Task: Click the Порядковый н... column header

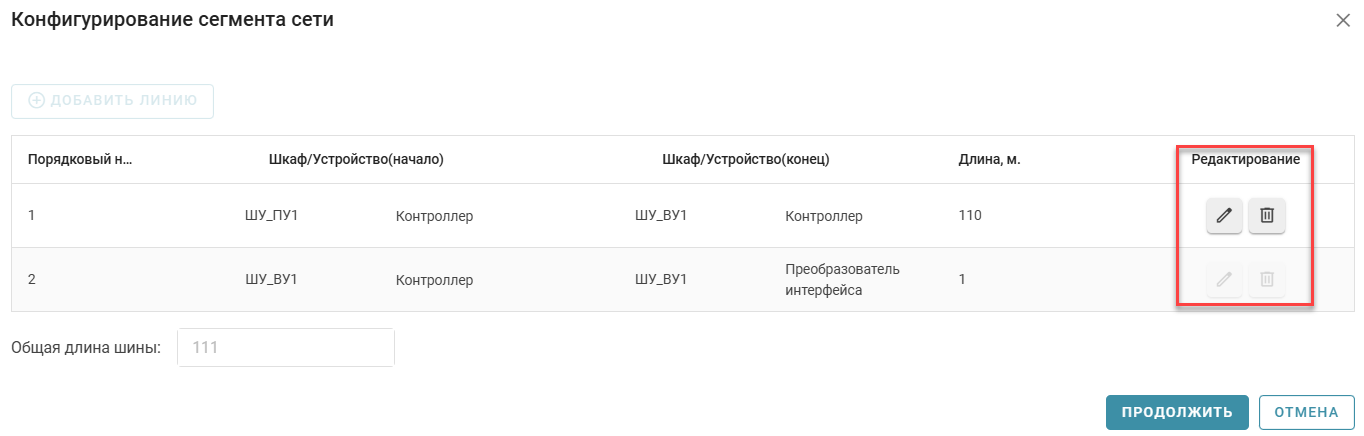Action: tap(80, 159)
